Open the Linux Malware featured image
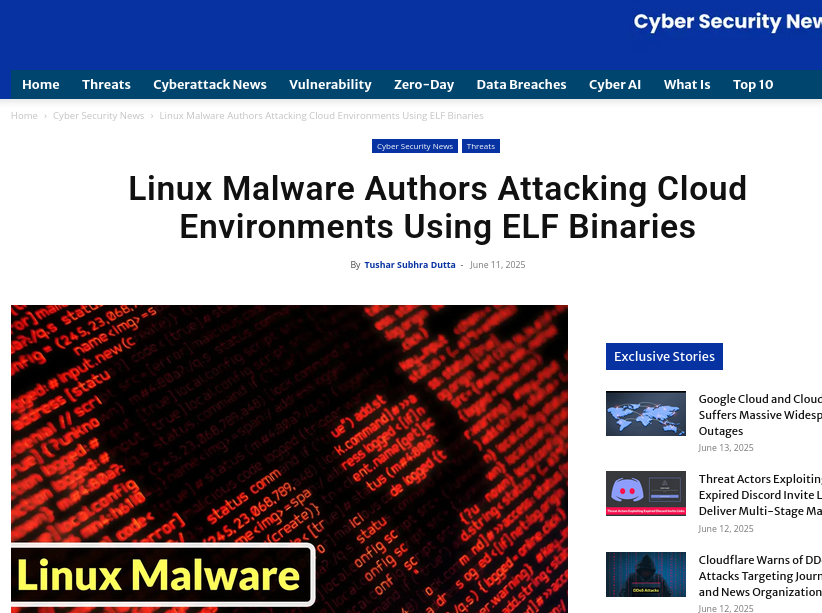 [x=289, y=459]
